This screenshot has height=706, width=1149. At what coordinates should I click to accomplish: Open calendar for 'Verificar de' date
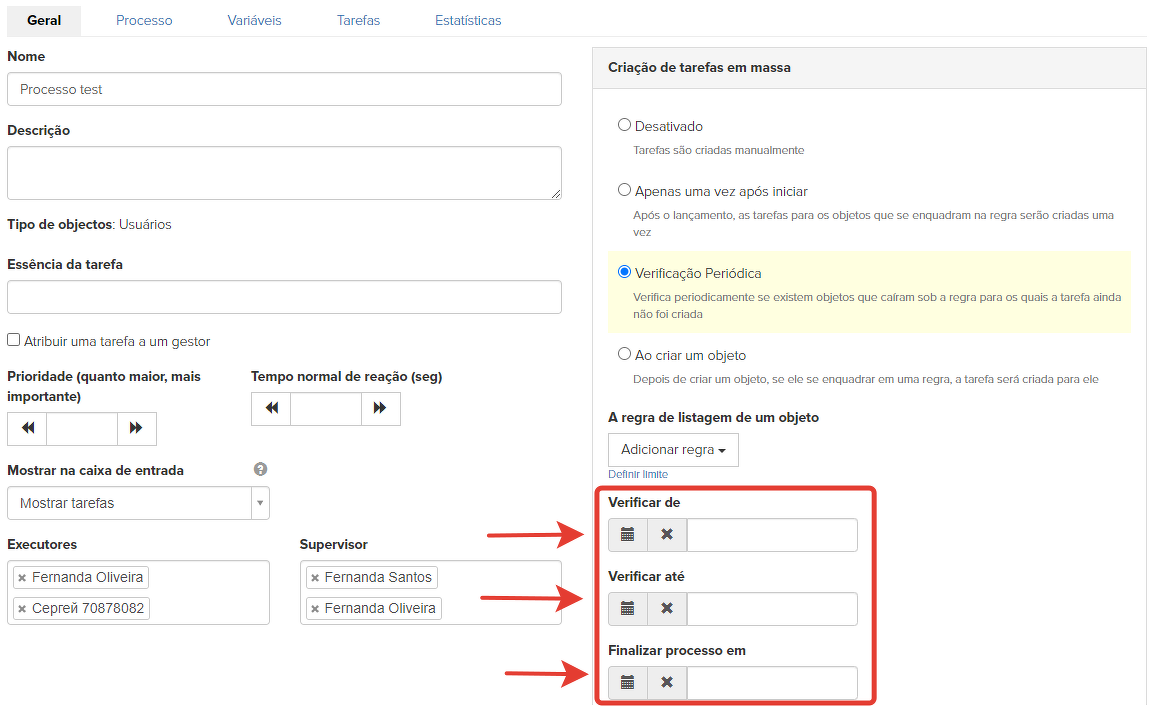(x=627, y=535)
